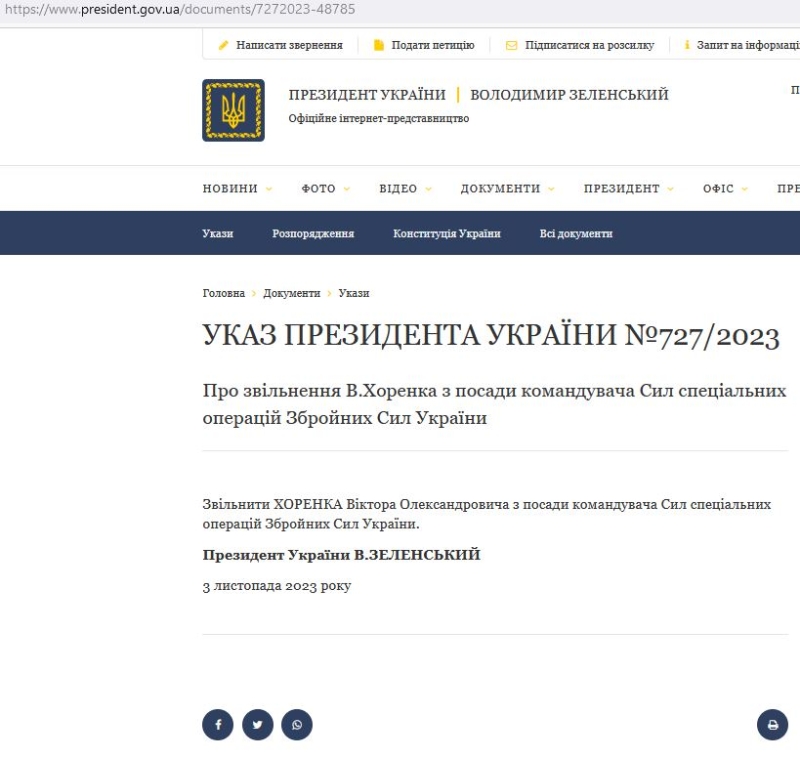
Task: Switch to the Розпорядження tab
Action: 313,233
